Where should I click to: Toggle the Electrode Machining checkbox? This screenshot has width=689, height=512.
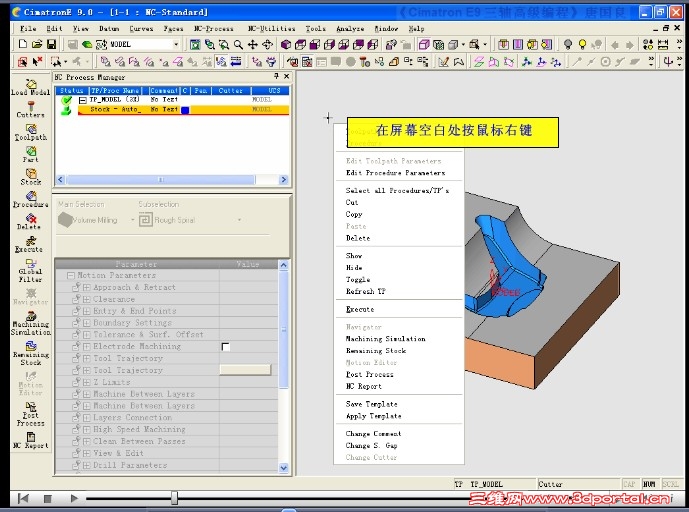click(225, 347)
